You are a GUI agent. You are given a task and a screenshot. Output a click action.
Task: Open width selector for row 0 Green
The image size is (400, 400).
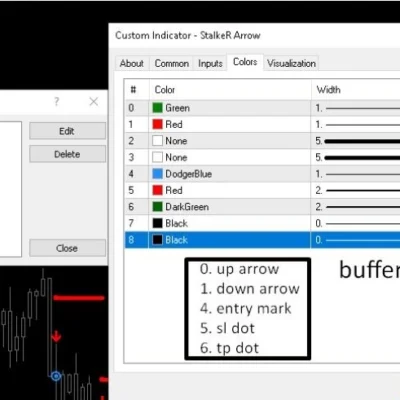click(355, 108)
